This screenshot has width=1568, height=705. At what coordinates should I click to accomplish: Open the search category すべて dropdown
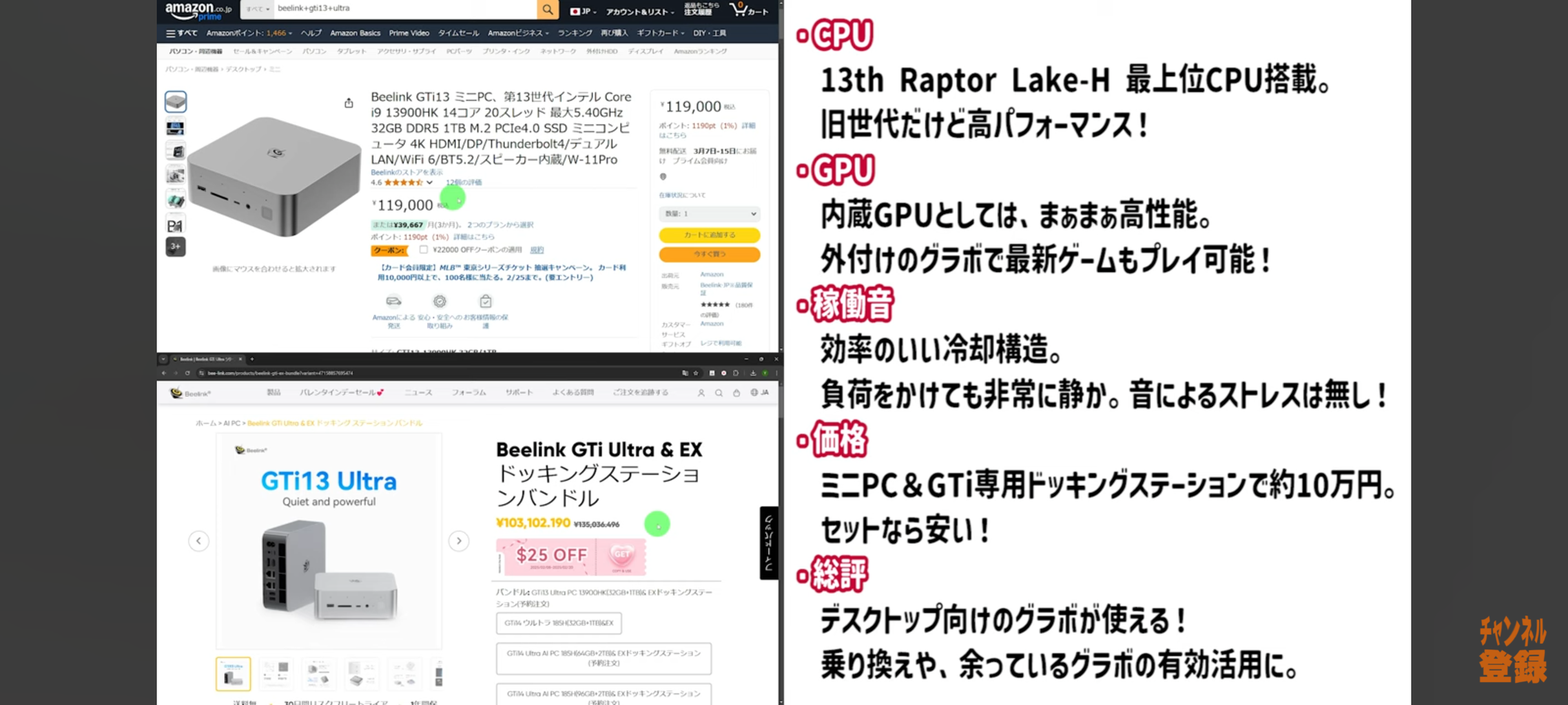(258, 9)
